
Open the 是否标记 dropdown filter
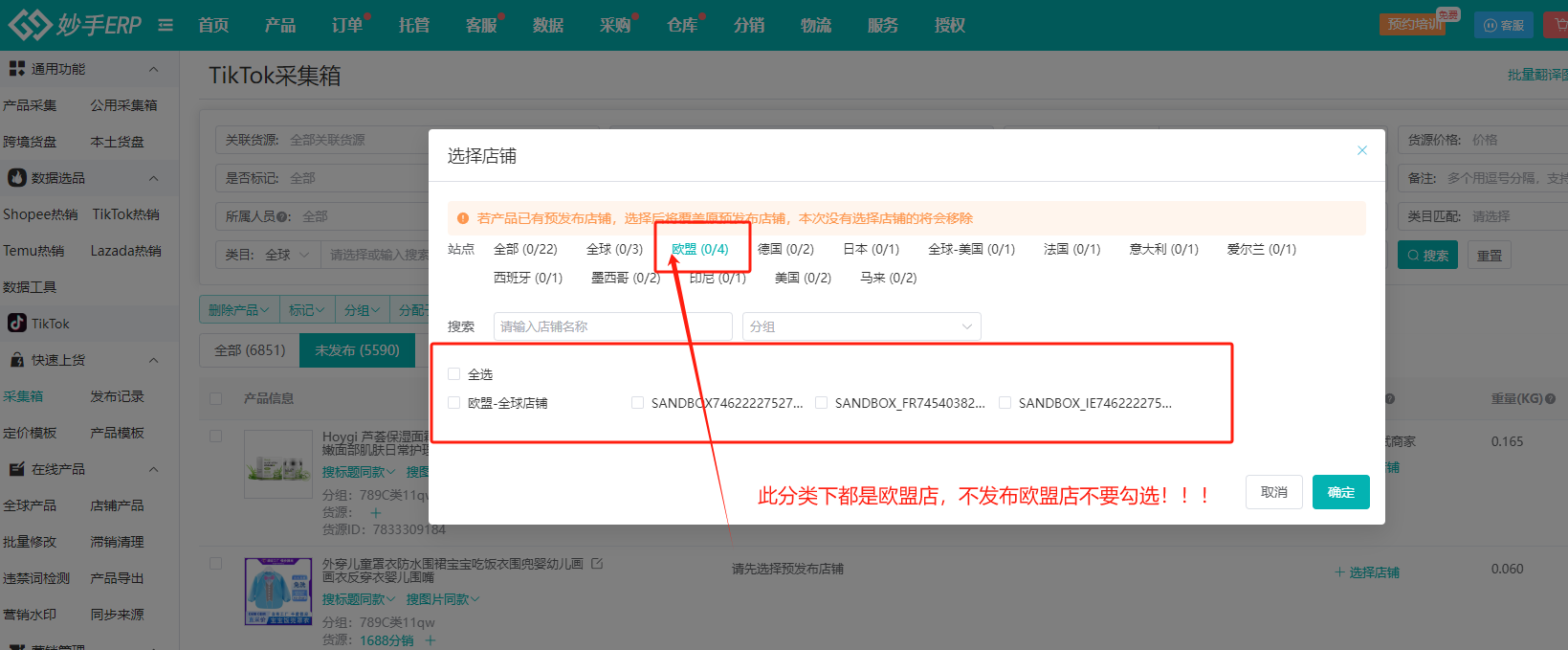tap(321, 178)
